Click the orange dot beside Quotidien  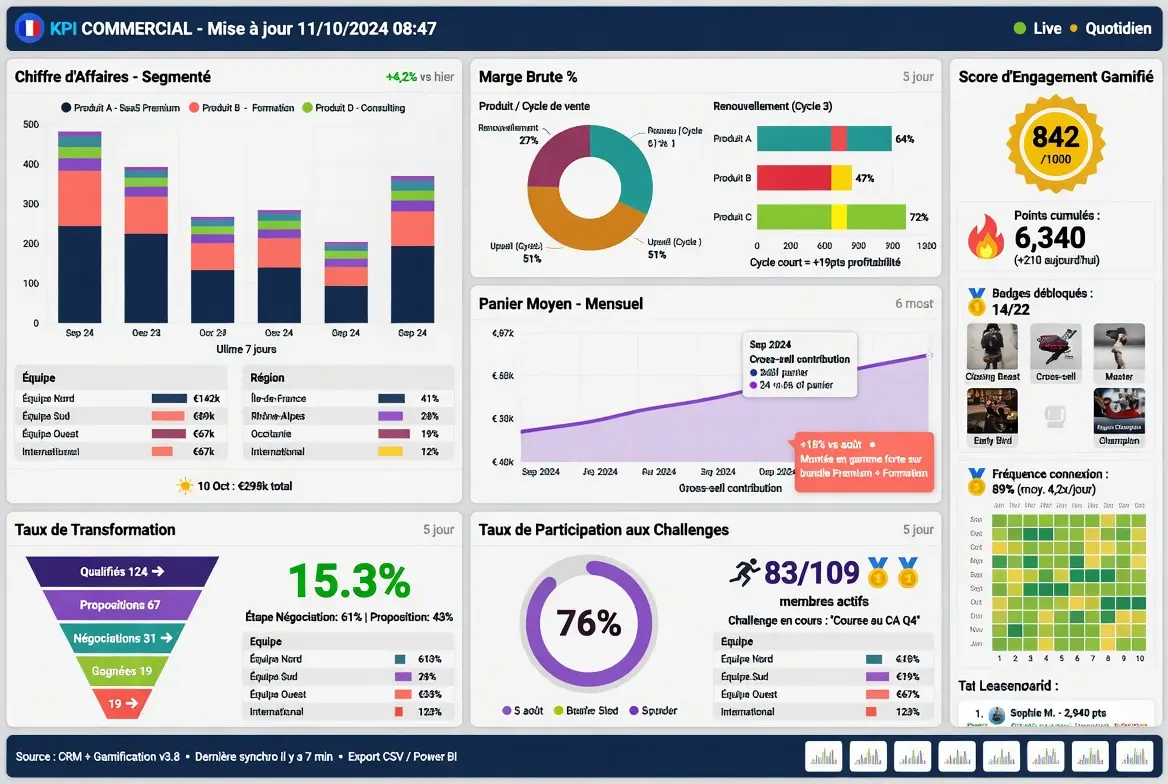(1073, 28)
